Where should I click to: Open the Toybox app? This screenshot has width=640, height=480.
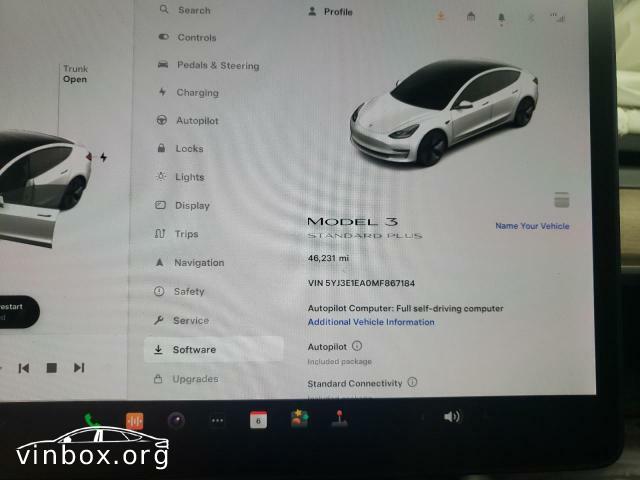coord(300,418)
